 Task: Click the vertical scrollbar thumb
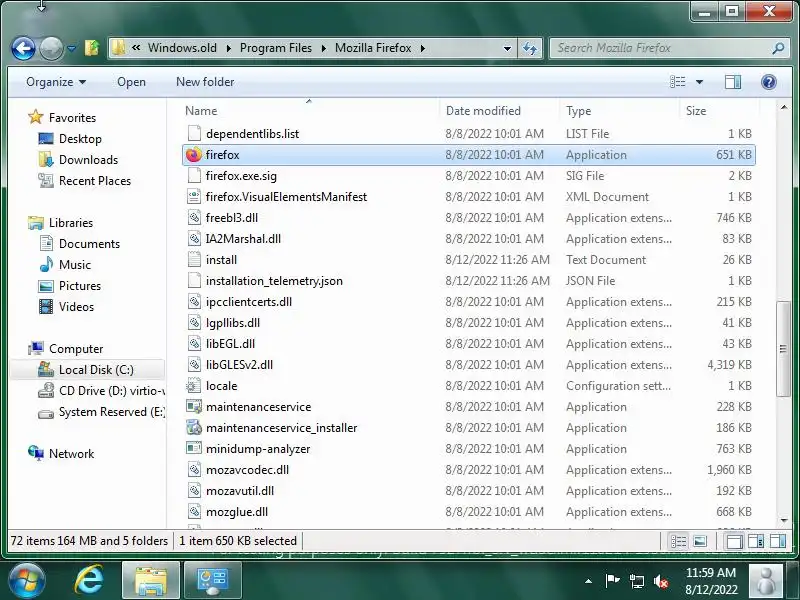point(783,349)
